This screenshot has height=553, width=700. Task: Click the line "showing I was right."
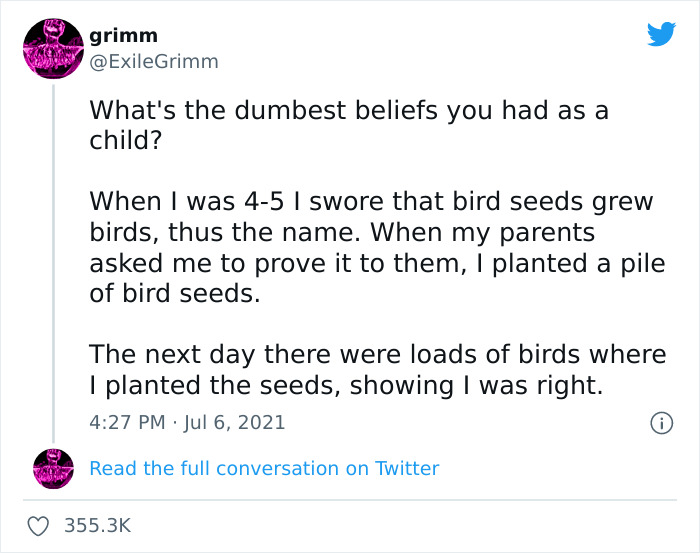(x=345, y=385)
